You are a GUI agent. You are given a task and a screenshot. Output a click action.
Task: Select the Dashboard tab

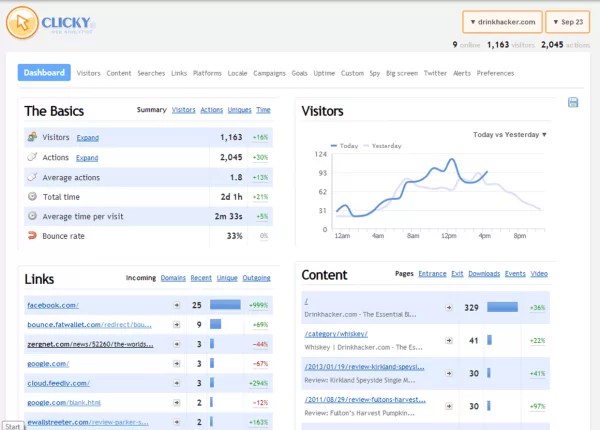pyautogui.click(x=44, y=72)
